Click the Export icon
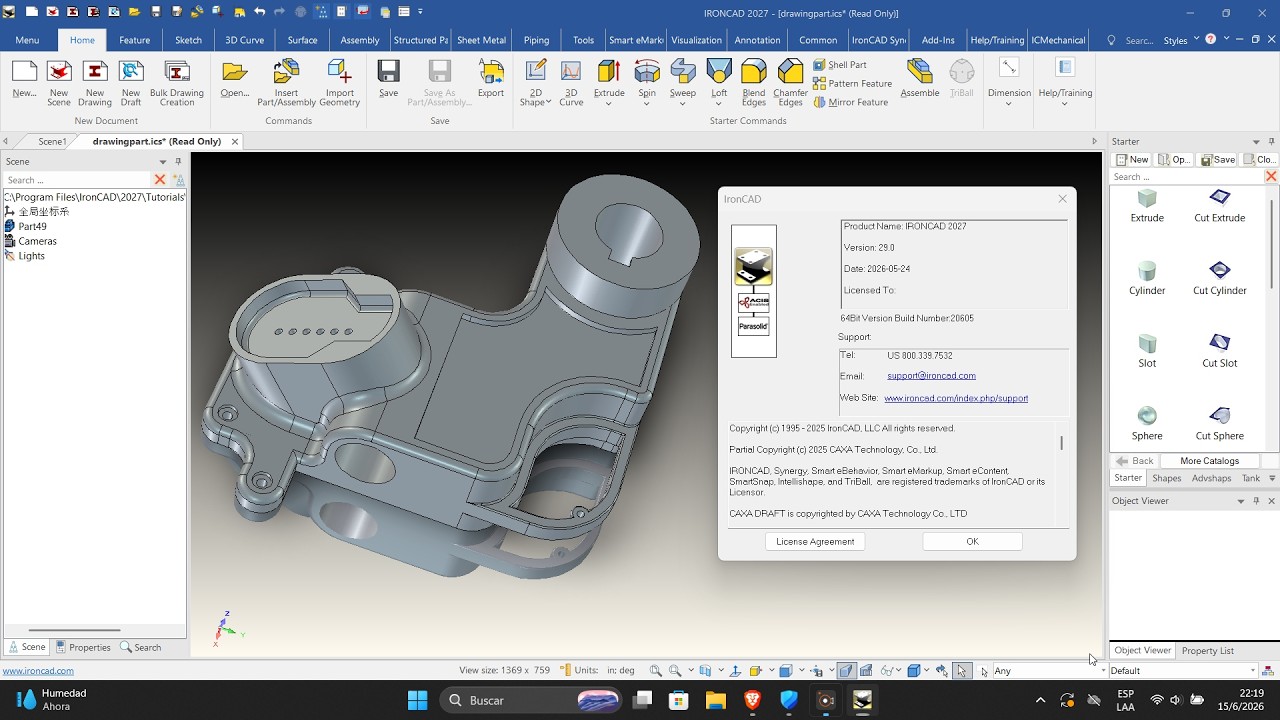The width and height of the screenshot is (1280, 720). 490,72
